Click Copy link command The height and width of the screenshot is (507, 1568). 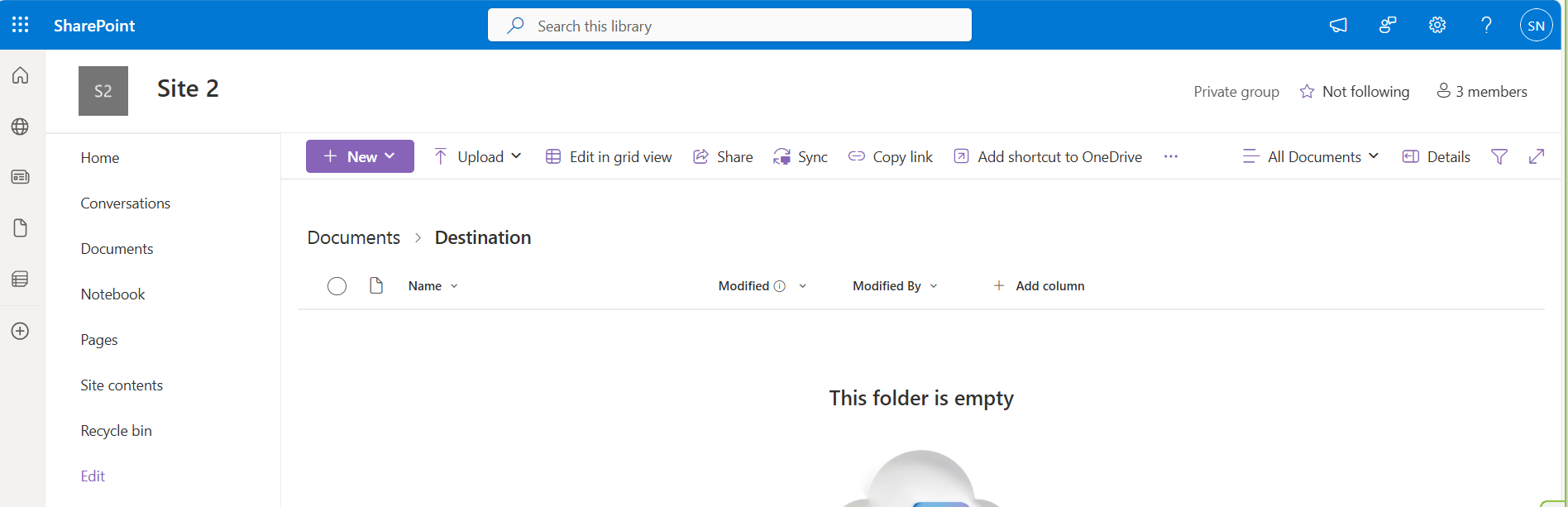pyautogui.click(x=891, y=156)
